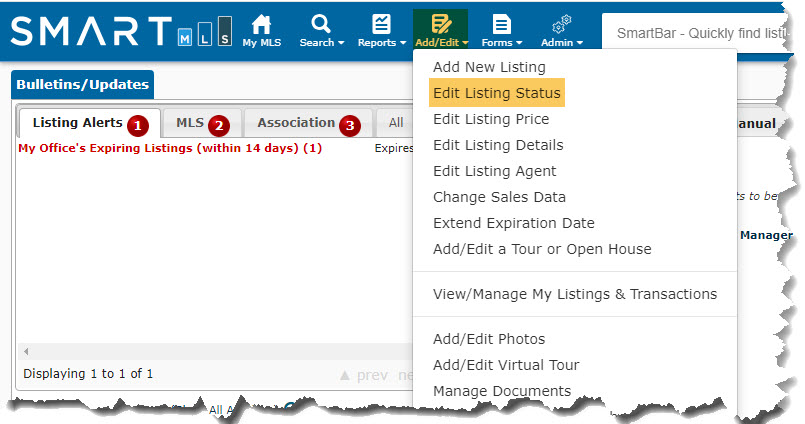Viewport: 805px width, 424px height.
Task: Select Add New Listing
Action: 489,67
